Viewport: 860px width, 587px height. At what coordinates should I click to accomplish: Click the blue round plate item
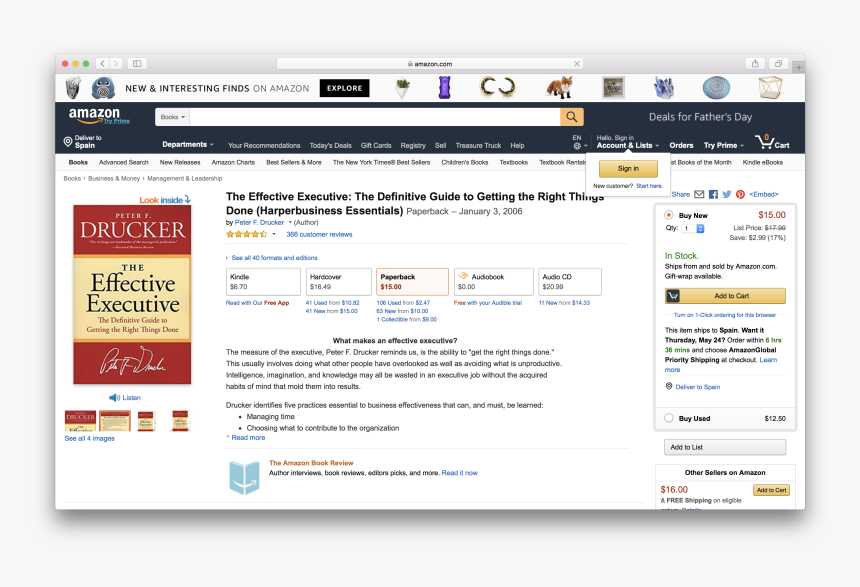pyautogui.click(x=716, y=88)
